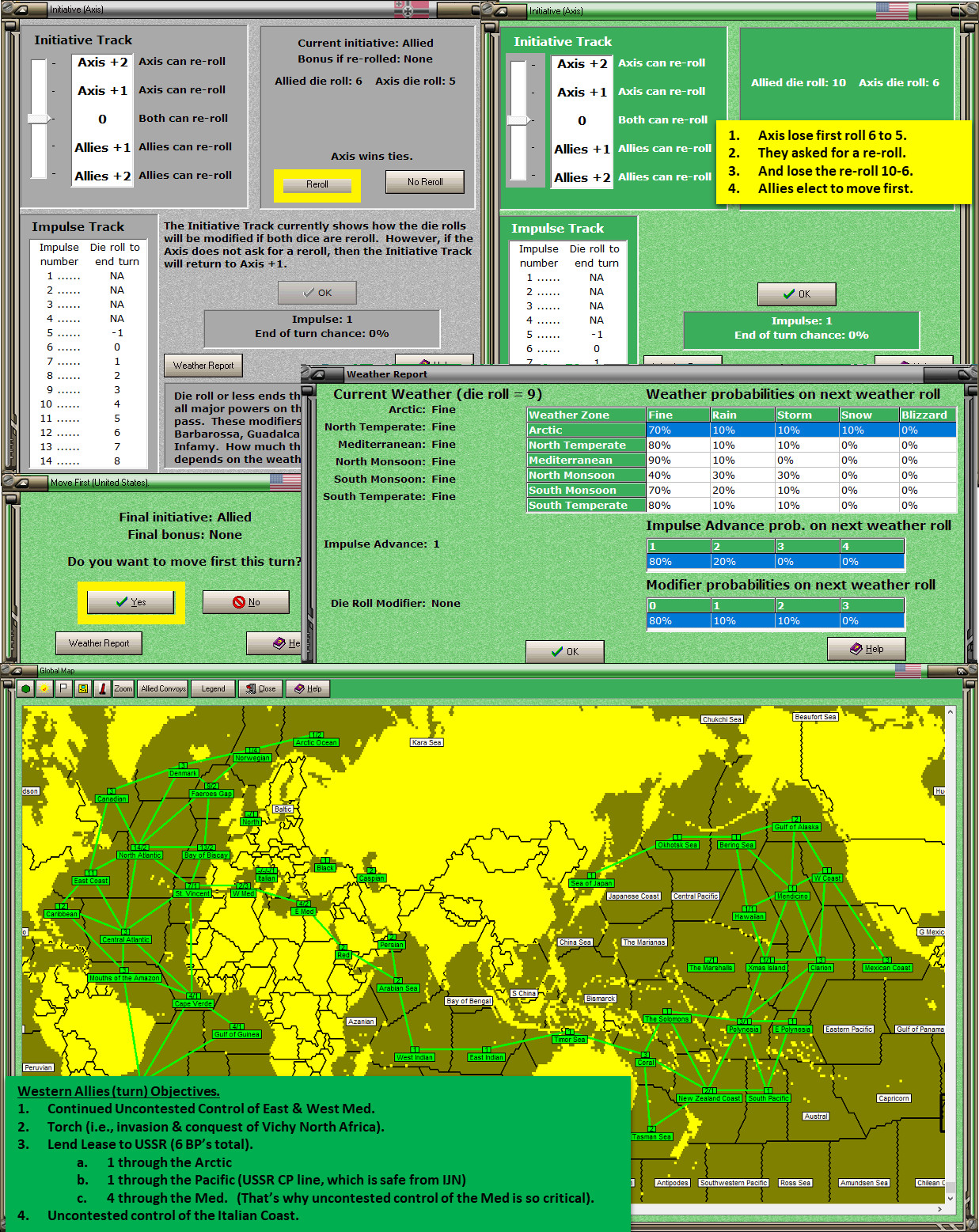Viewport: 979px width, 1232px height.
Task: Show Allied Convoys on the Global Map
Action: (163, 688)
